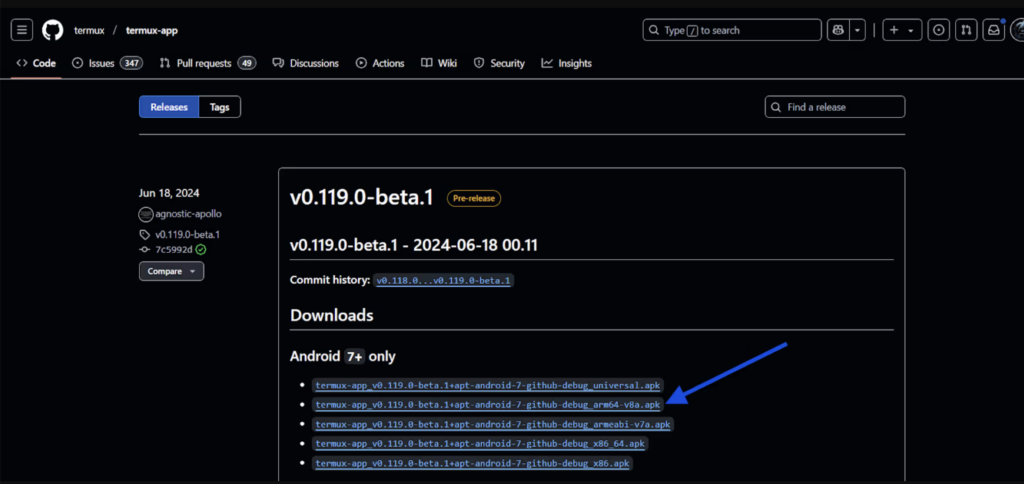Expand the Compare dropdown button
Viewport: 1024px width, 484px height.
[171, 271]
